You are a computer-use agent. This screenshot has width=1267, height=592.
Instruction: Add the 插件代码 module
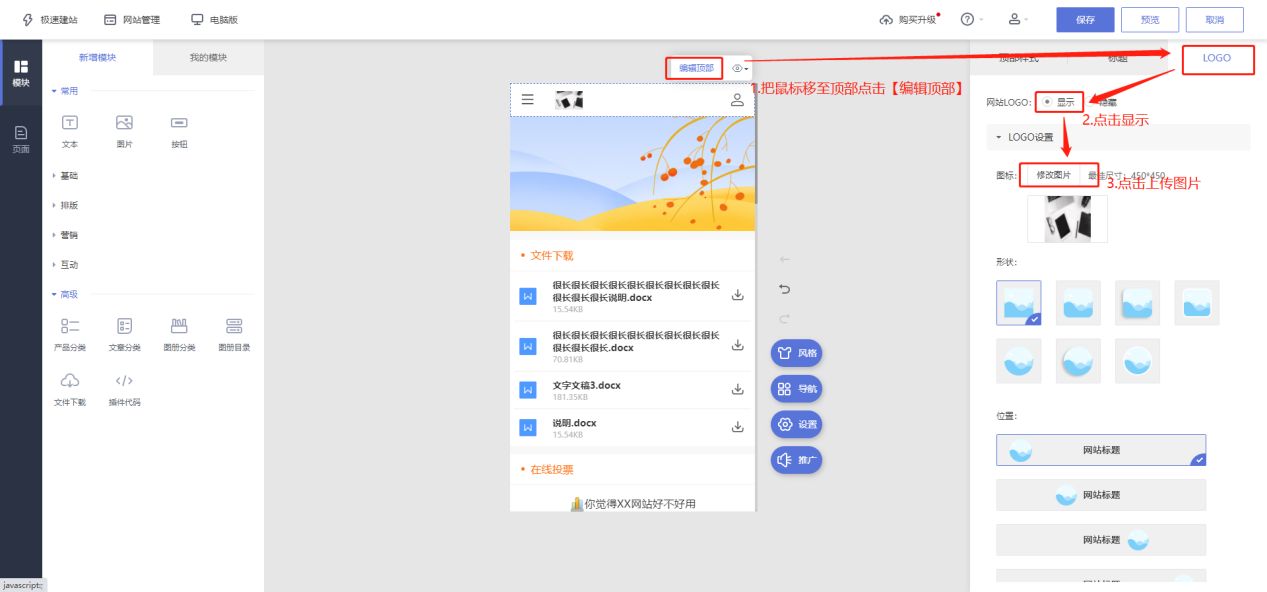coord(125,389)
